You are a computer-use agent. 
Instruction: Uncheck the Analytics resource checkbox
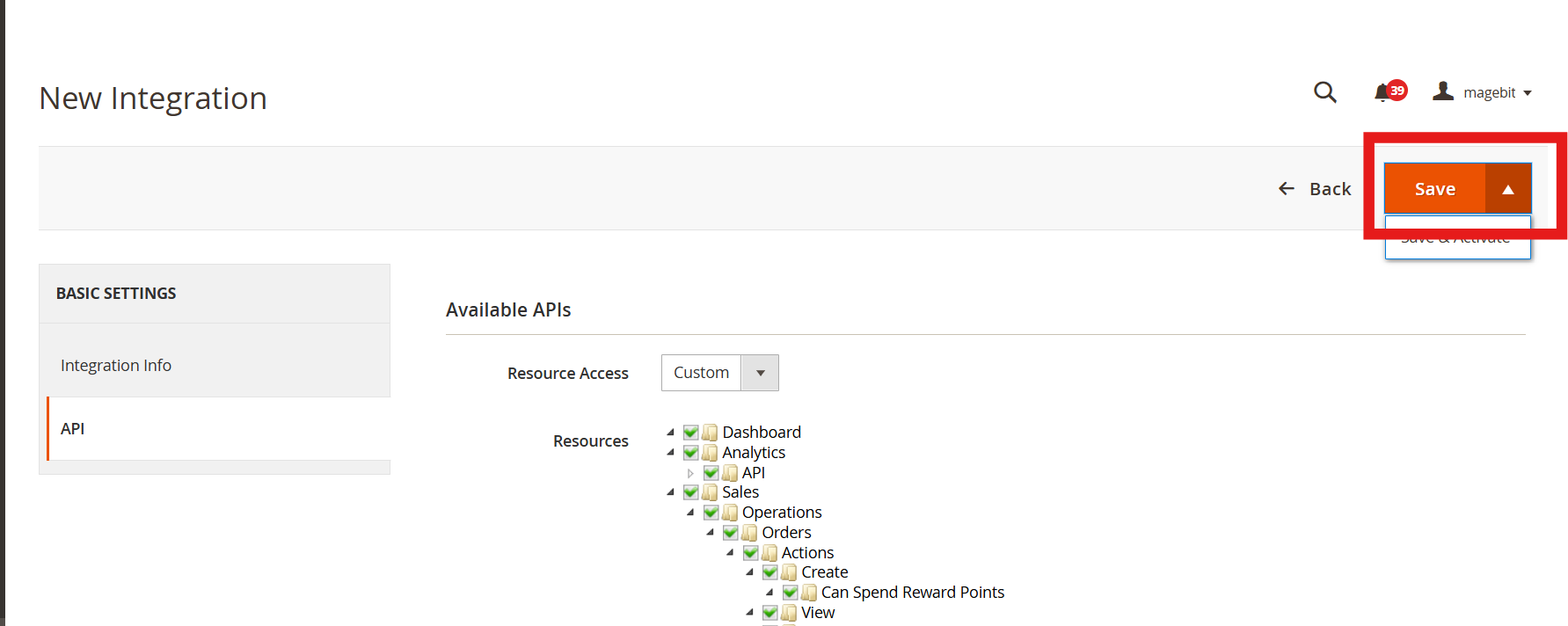tap(691, 453)
